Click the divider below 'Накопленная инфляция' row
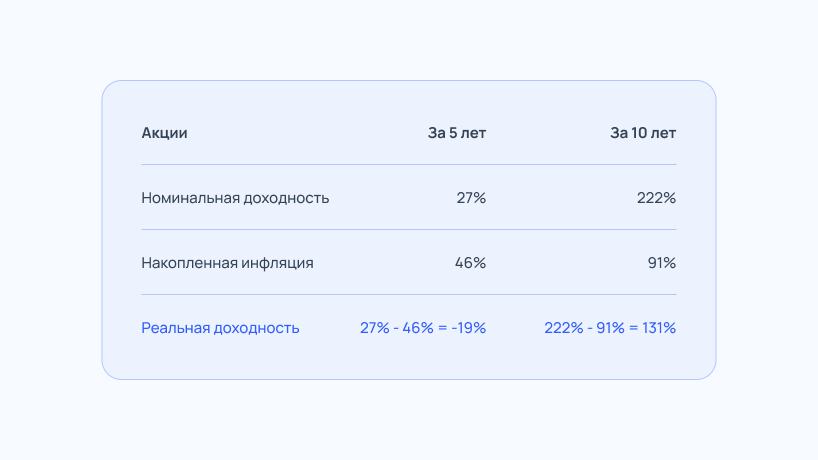 (409, 295)
